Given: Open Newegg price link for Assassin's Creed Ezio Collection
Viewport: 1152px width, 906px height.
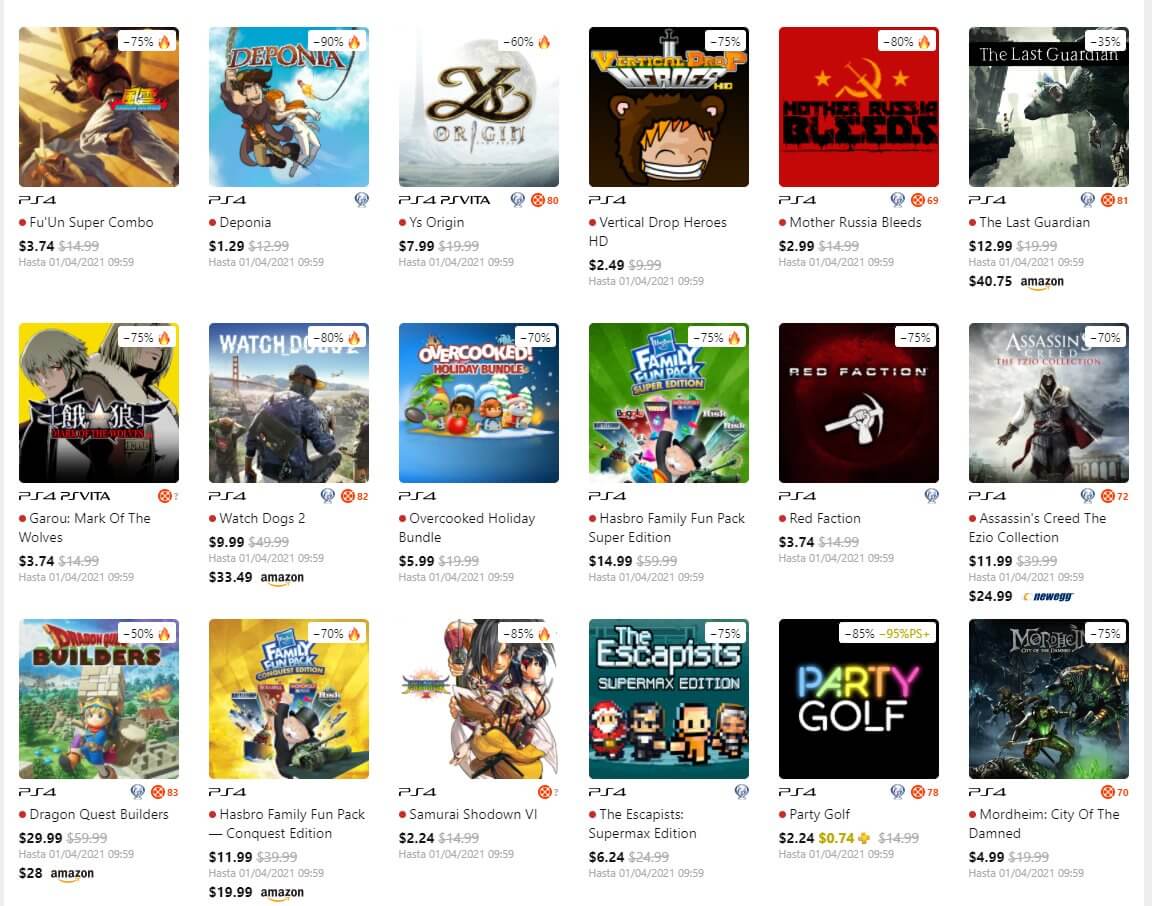Looking at the screenshot, I should click(1021, 596).
